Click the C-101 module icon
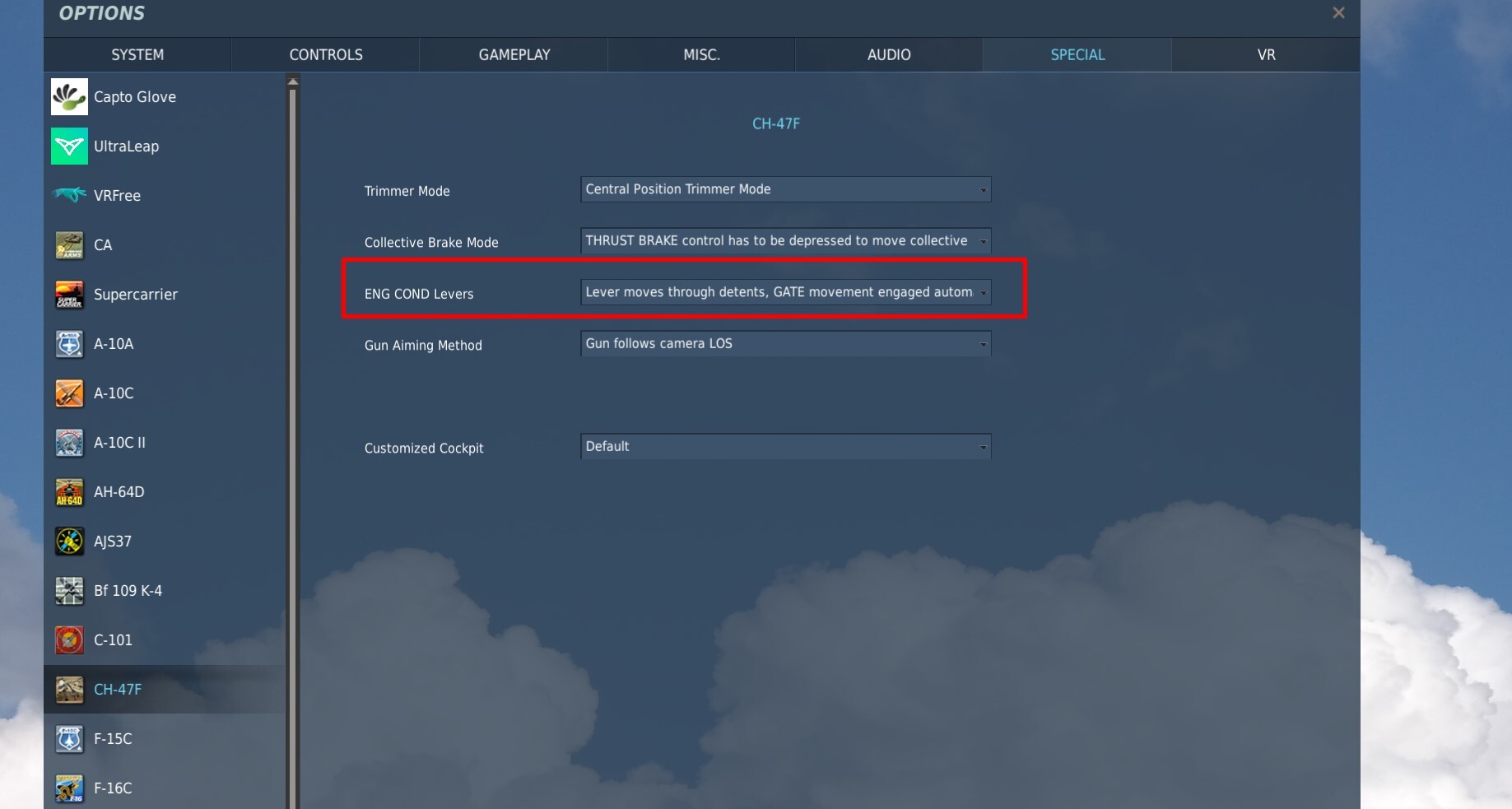Screen dimensions: 1512x809 tap(69, 640)
